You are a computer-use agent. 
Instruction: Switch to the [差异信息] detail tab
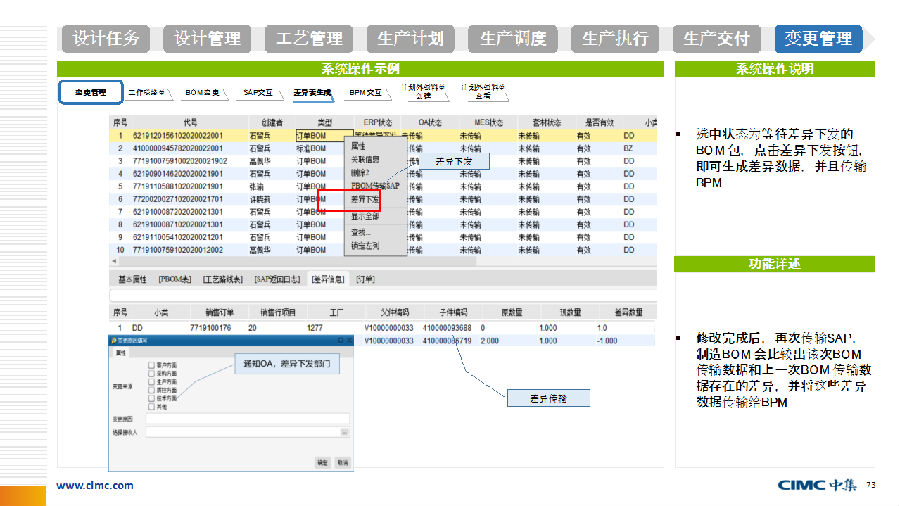327,279
